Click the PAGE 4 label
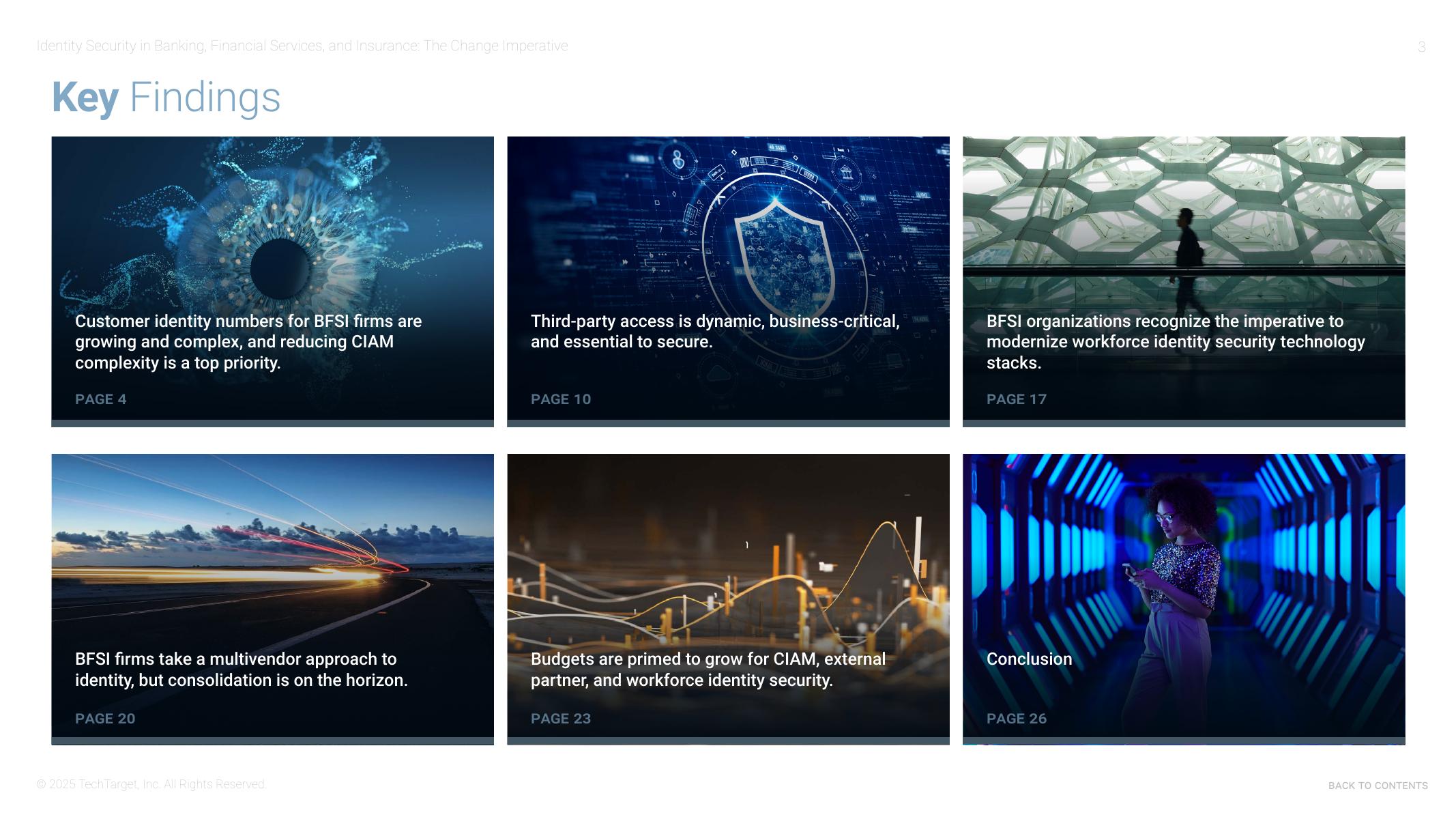 (x=100, y=399)
